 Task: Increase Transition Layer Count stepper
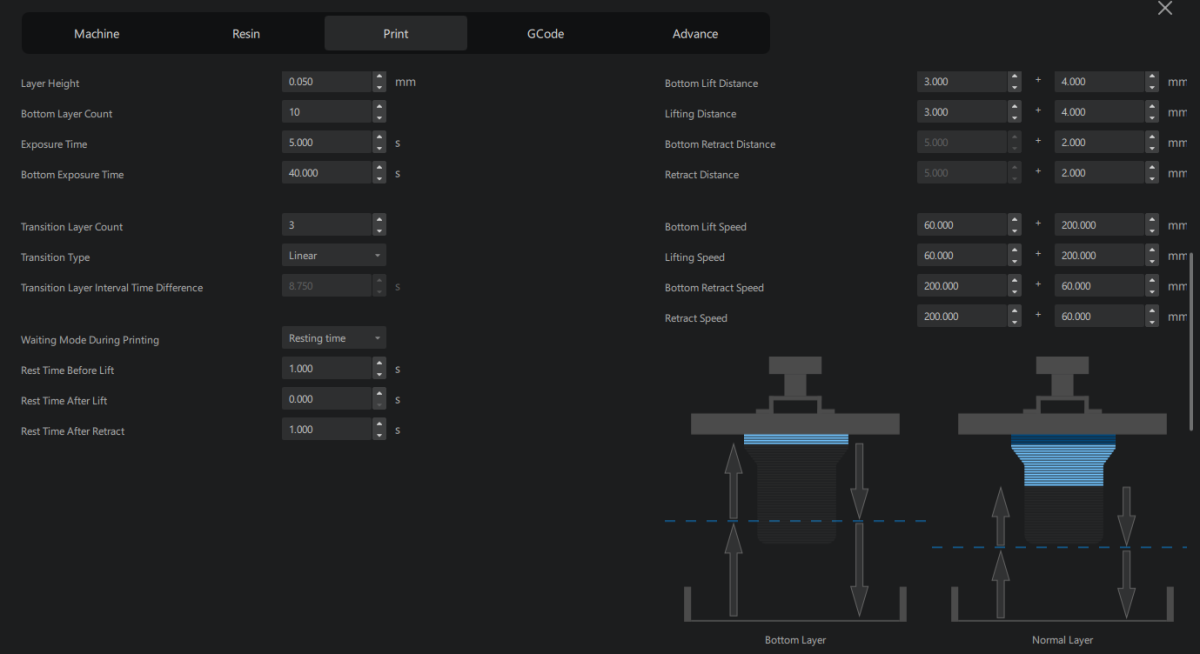[x=379, y=221]
